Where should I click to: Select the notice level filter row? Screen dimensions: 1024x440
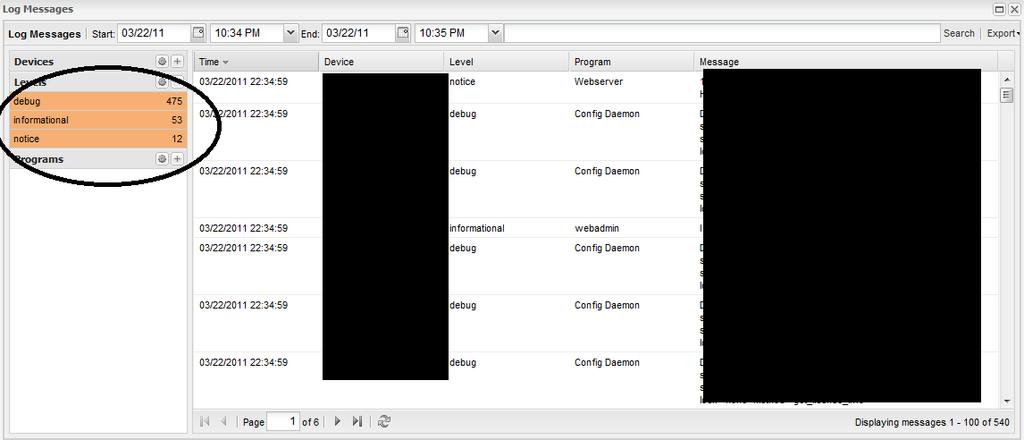[x=99, y=139]
